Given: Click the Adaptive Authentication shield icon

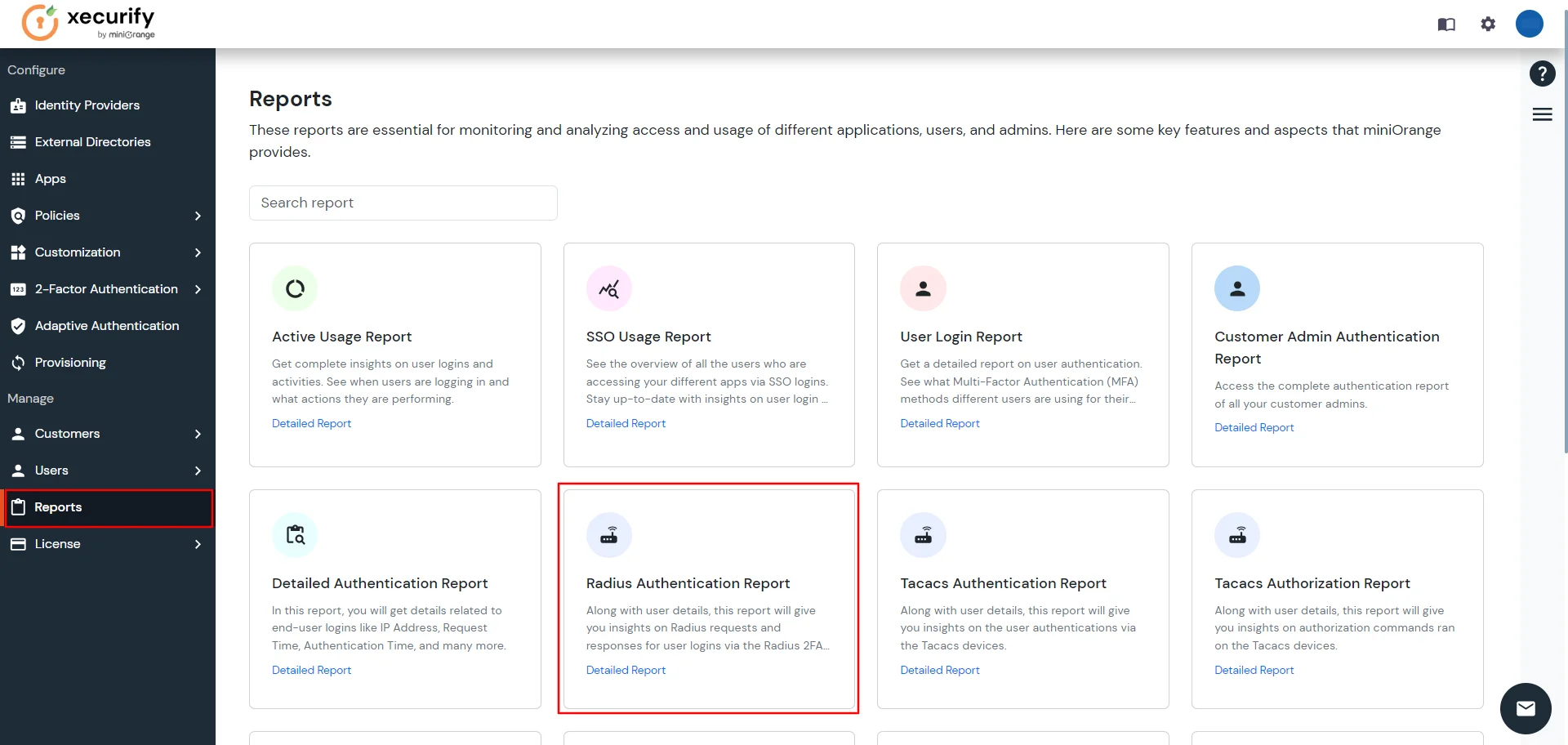Looking at the screenshot, I should (18, 326).
